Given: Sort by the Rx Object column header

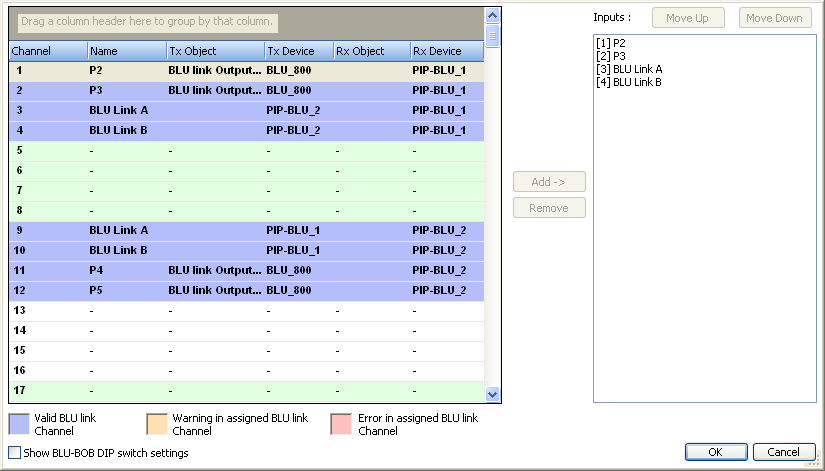Looking at the screenshot, I should click(373, 51).
